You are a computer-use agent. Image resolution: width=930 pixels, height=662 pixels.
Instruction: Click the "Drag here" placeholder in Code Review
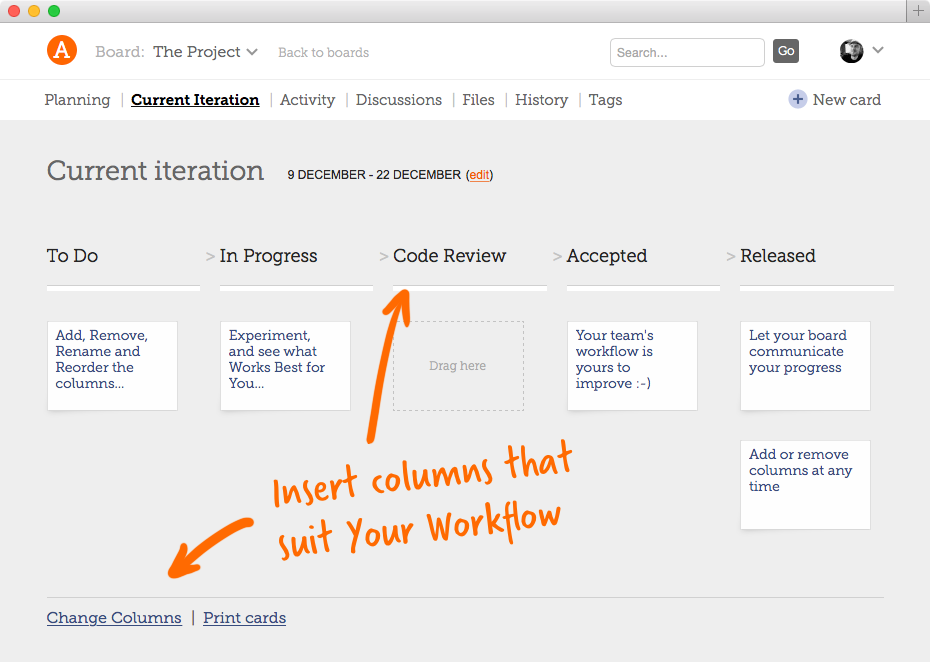click(x=457, y=365)
